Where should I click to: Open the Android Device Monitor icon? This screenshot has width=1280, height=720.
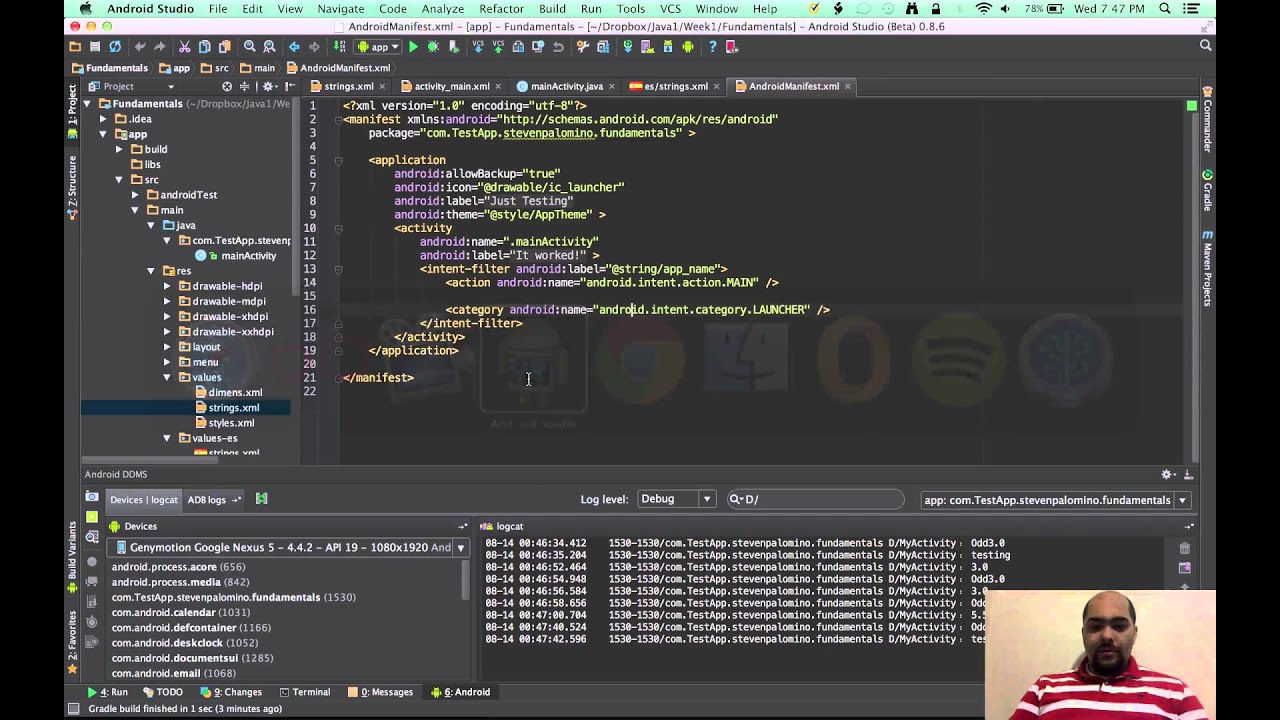pyautogui.click(x=688, y=47)
